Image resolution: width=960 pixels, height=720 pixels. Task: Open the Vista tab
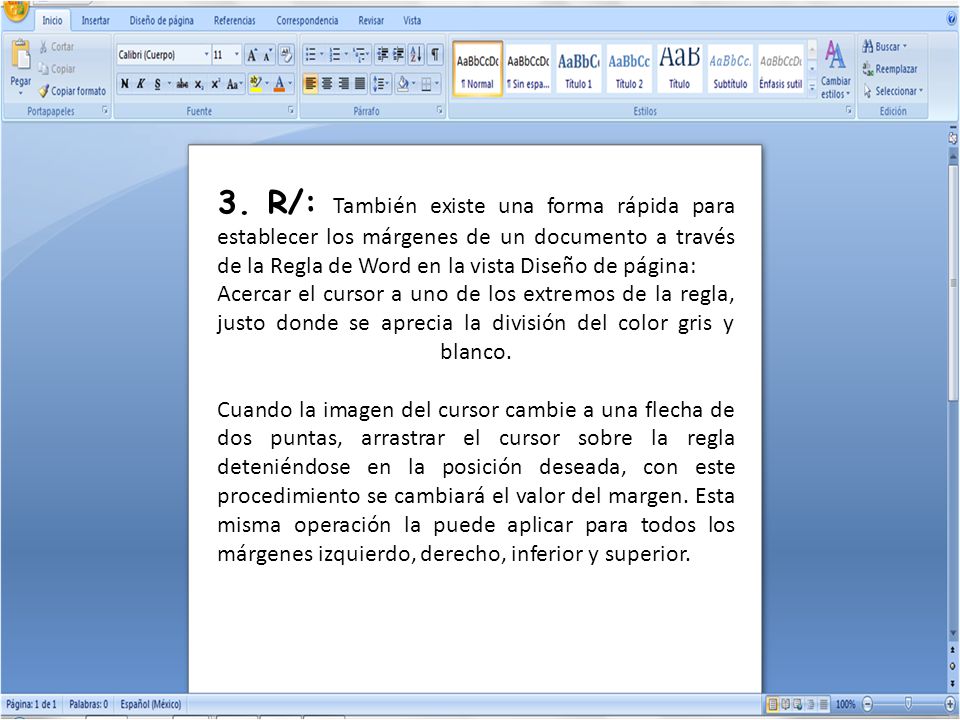coord(412,20)
